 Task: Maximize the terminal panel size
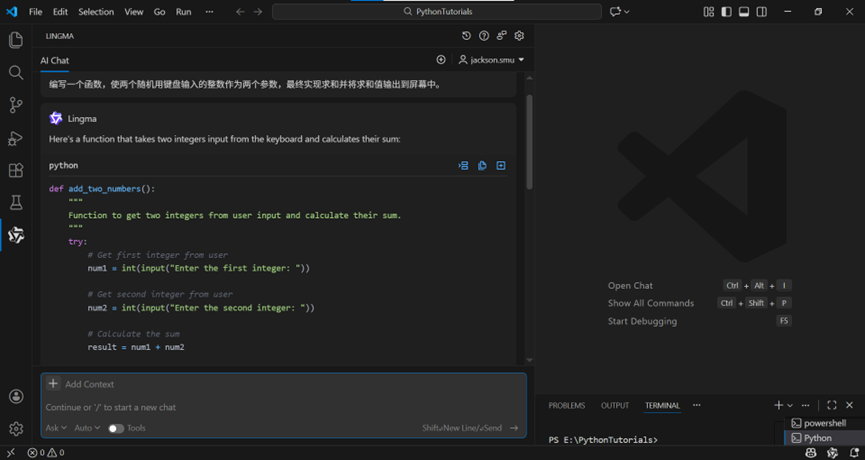tap(832, 405)
